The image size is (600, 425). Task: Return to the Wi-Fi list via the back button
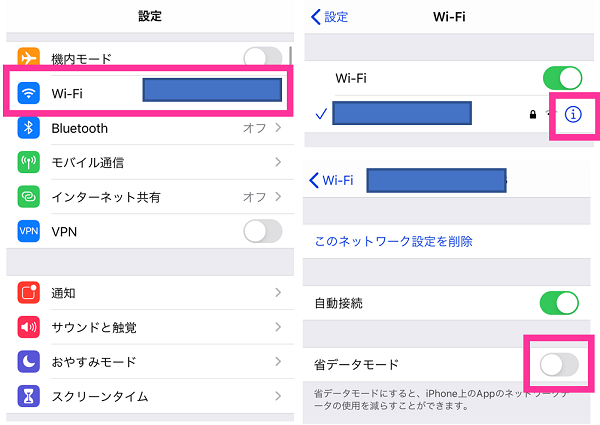pos(331,180)
